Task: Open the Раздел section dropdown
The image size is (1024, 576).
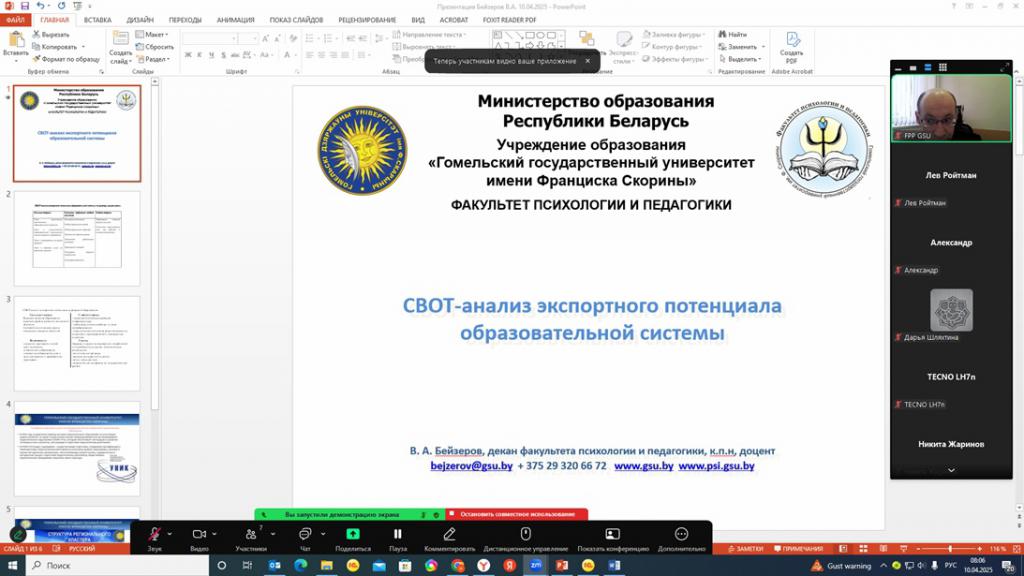Action: [153, 59]
